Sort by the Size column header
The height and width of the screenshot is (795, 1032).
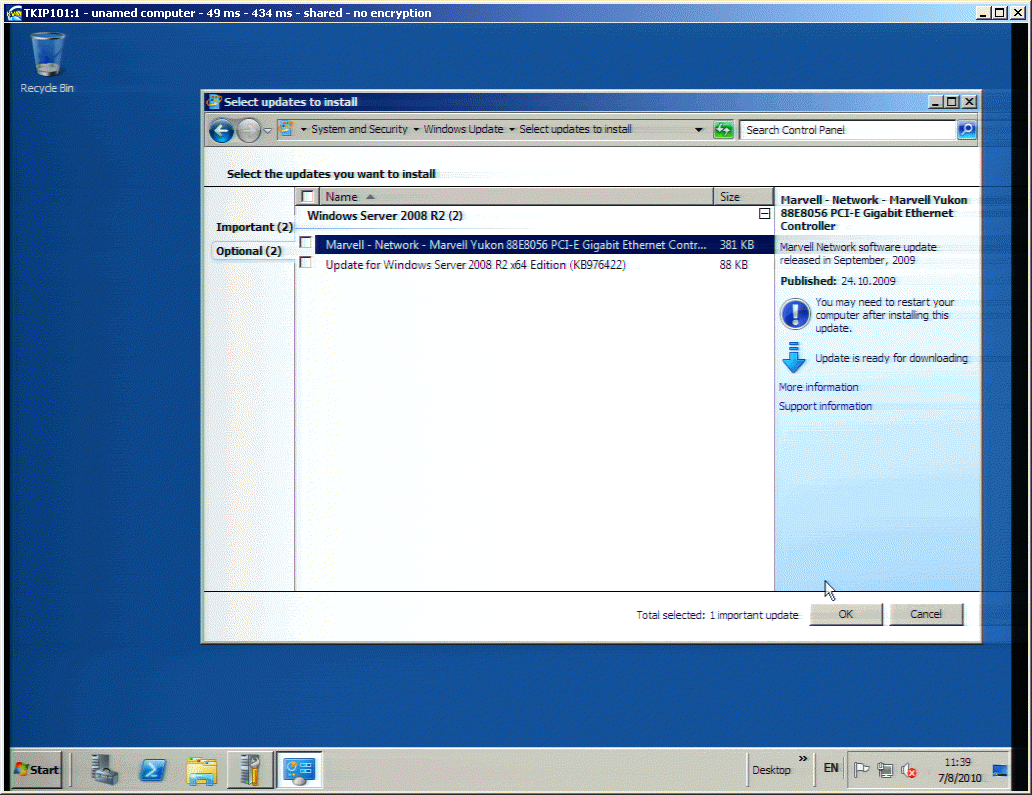coord(743,196)
